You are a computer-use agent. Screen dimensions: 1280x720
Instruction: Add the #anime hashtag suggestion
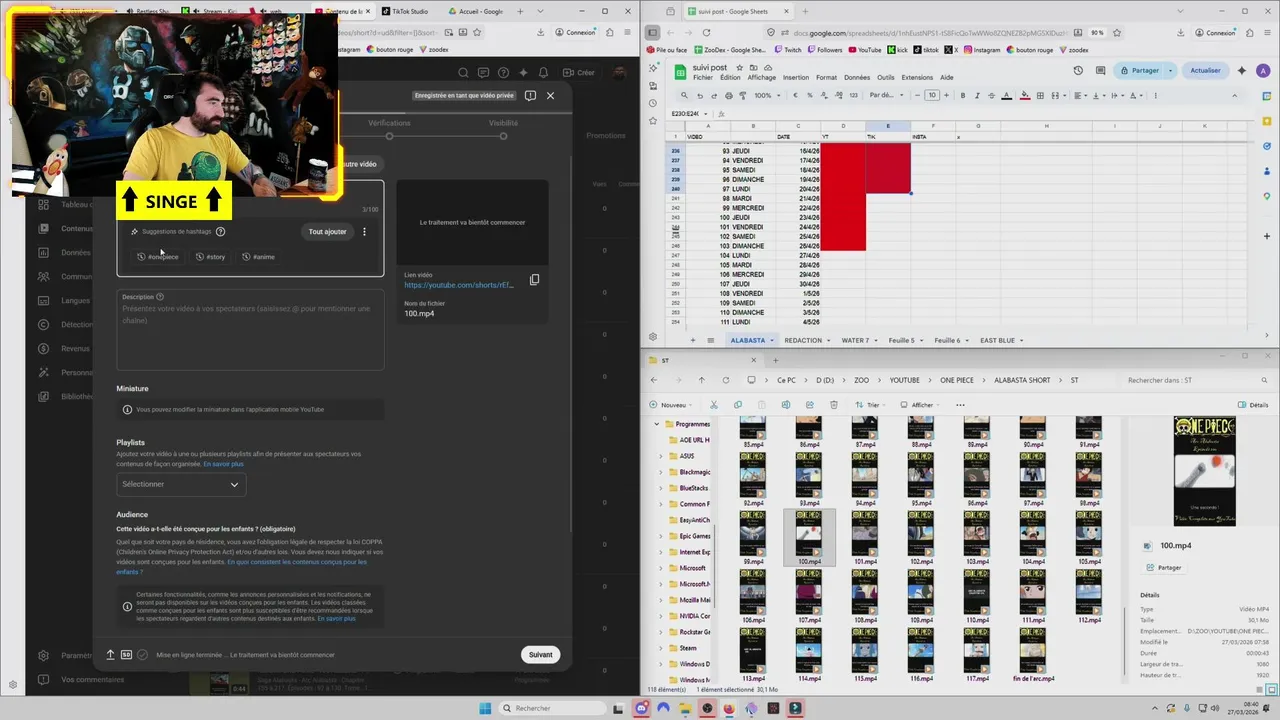258,257
